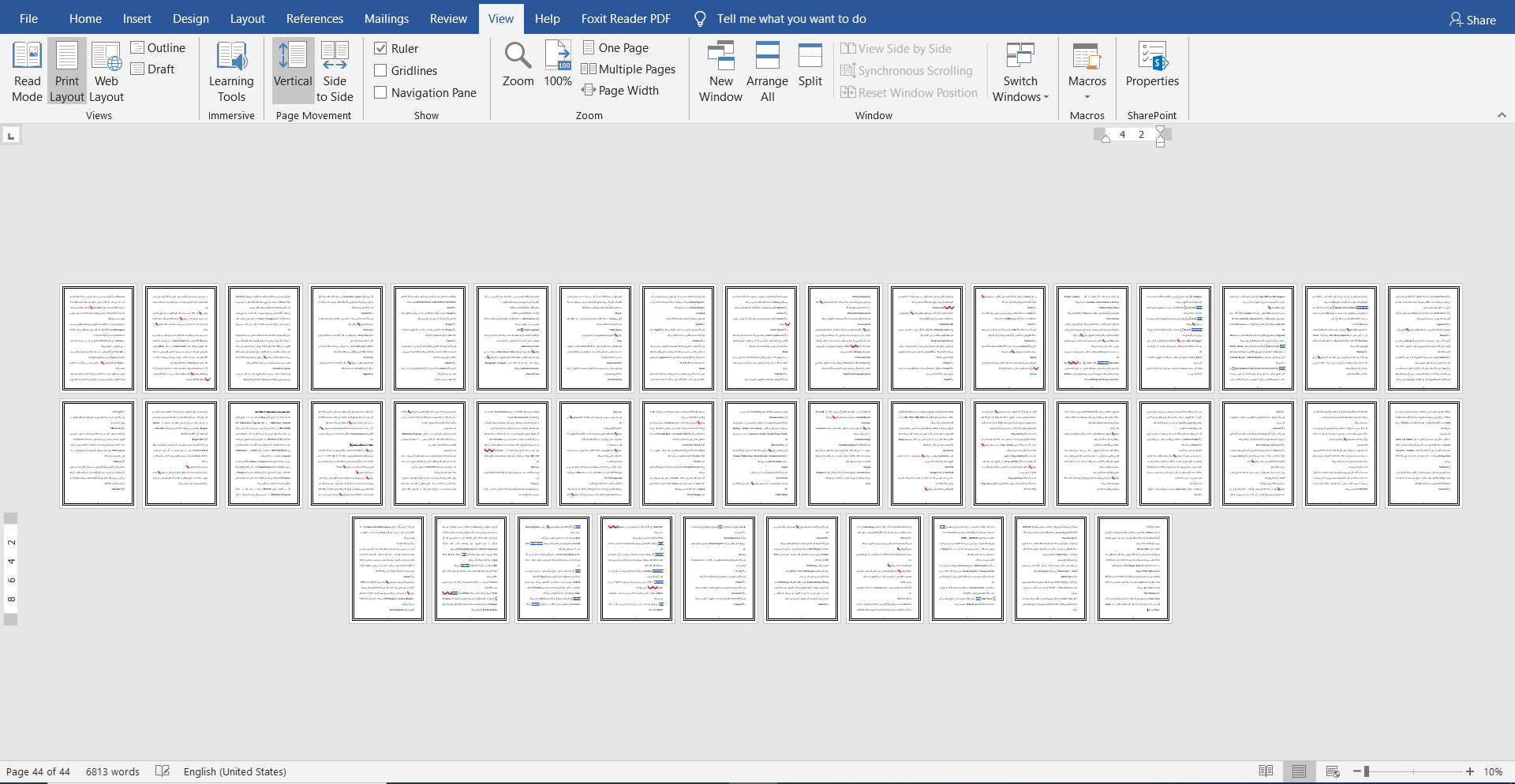Click the Macros icon

point(1087,58)
